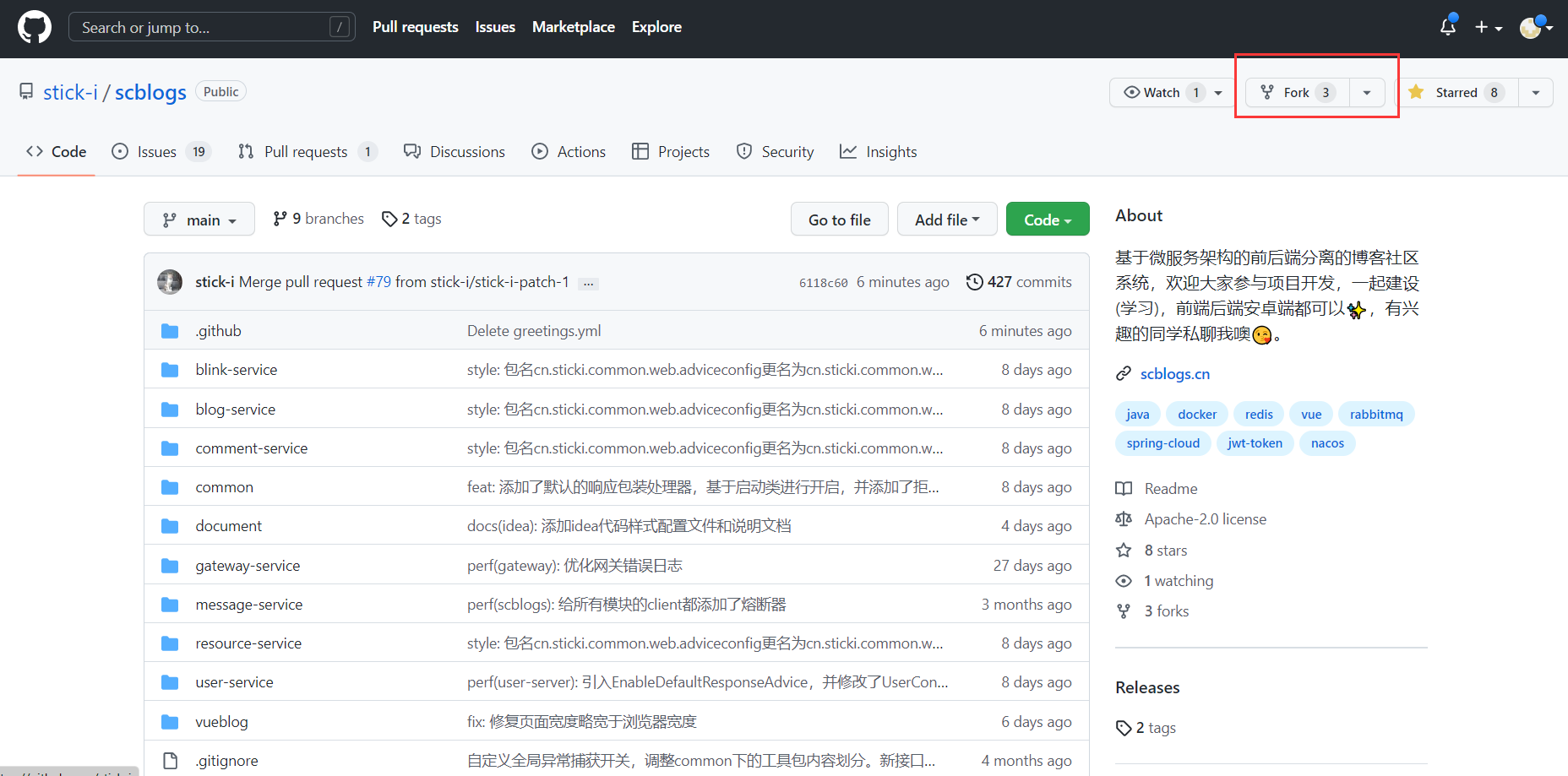View the 9 branches link
This screenshot has width=1568, height=776.
318,219
